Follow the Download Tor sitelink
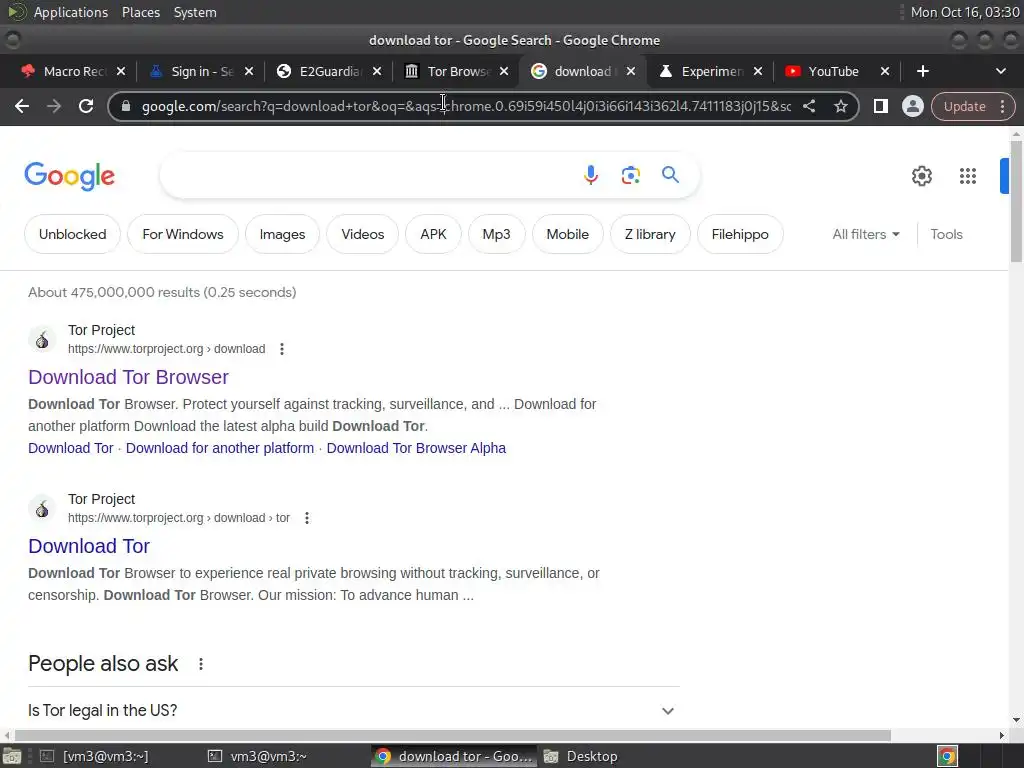 coord(71,448)
